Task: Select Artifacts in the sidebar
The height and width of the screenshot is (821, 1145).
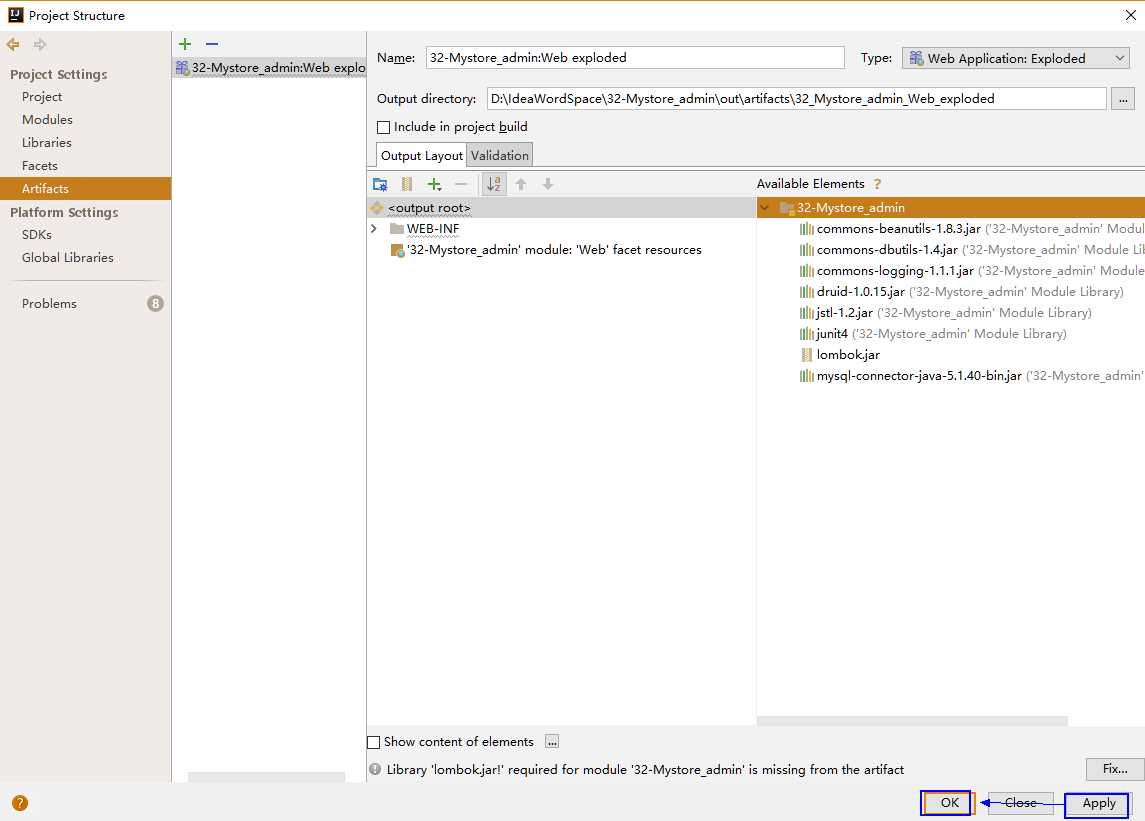Action: click(x=85, y=188)
